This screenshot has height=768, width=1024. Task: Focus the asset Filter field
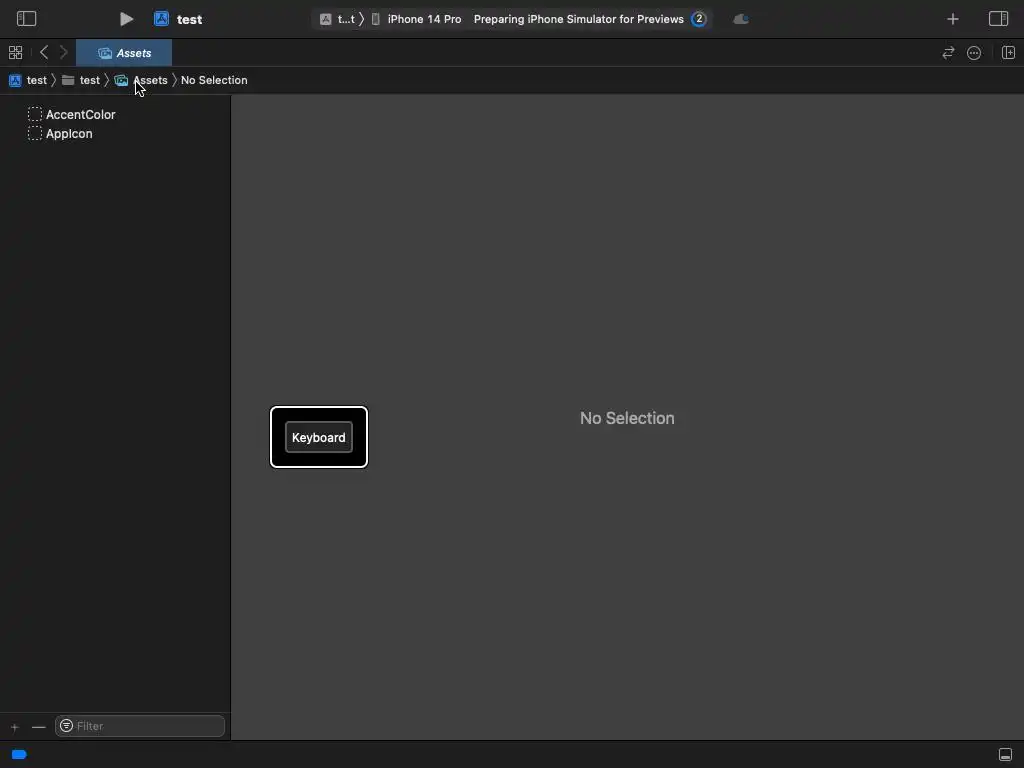(x=140, y=726)
